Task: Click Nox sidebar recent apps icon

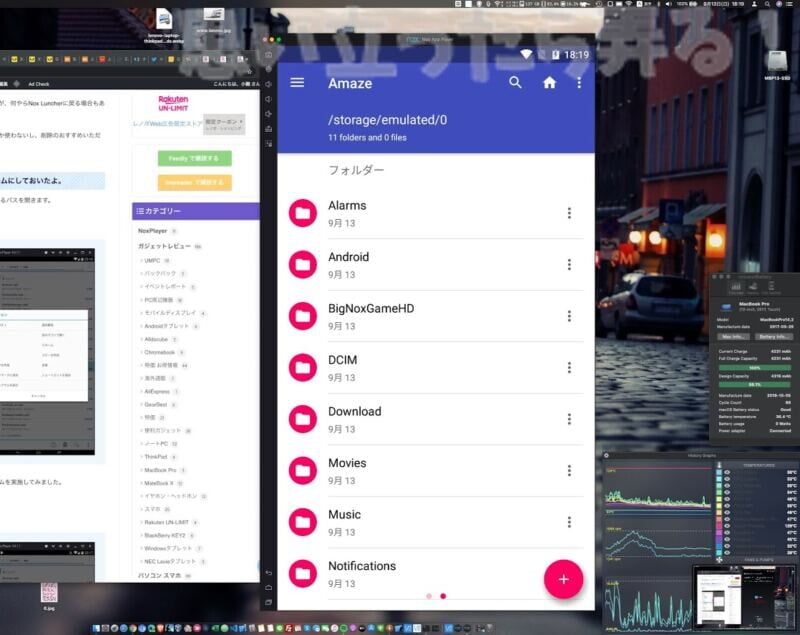Action: tap(268, 602)
